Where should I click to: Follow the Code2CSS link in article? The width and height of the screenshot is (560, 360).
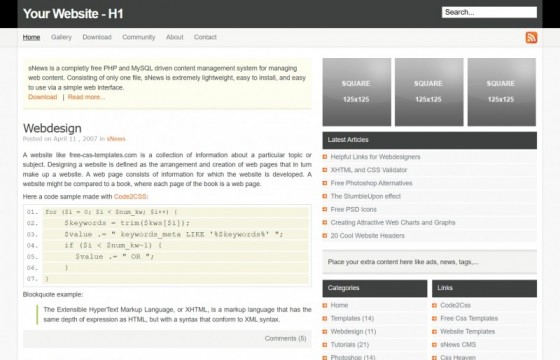pos(130,197)
